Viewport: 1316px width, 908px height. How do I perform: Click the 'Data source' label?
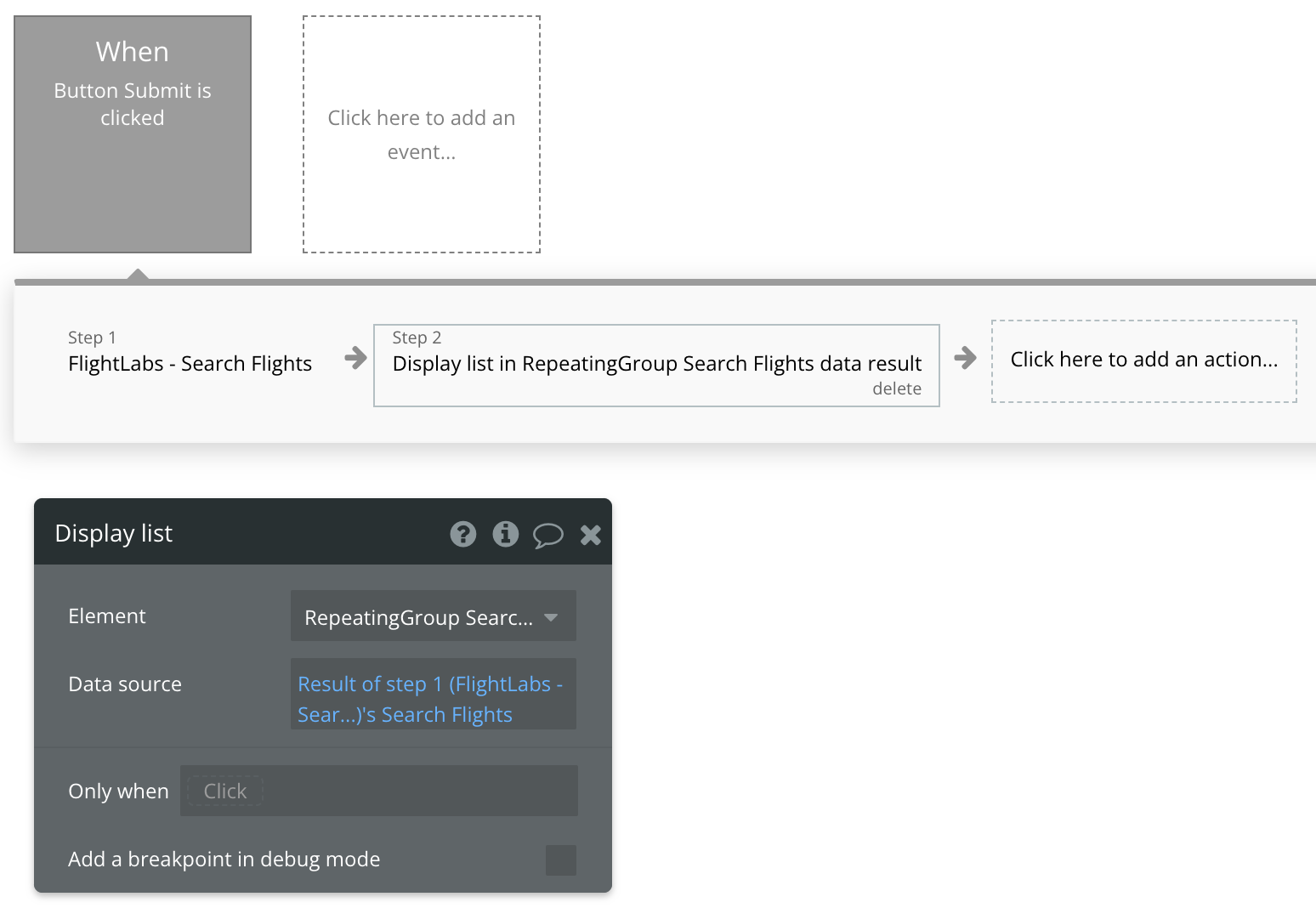125,684
